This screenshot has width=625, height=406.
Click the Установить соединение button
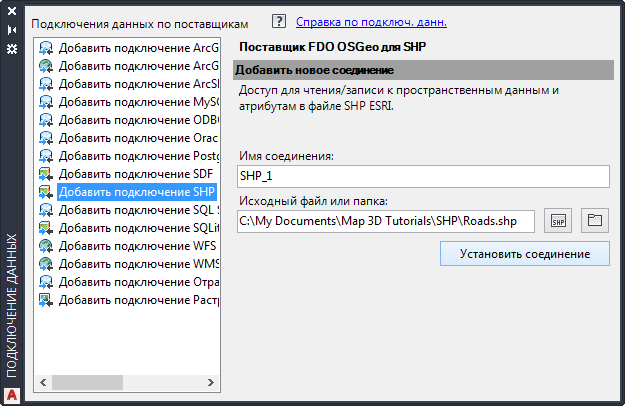[525, 253]
